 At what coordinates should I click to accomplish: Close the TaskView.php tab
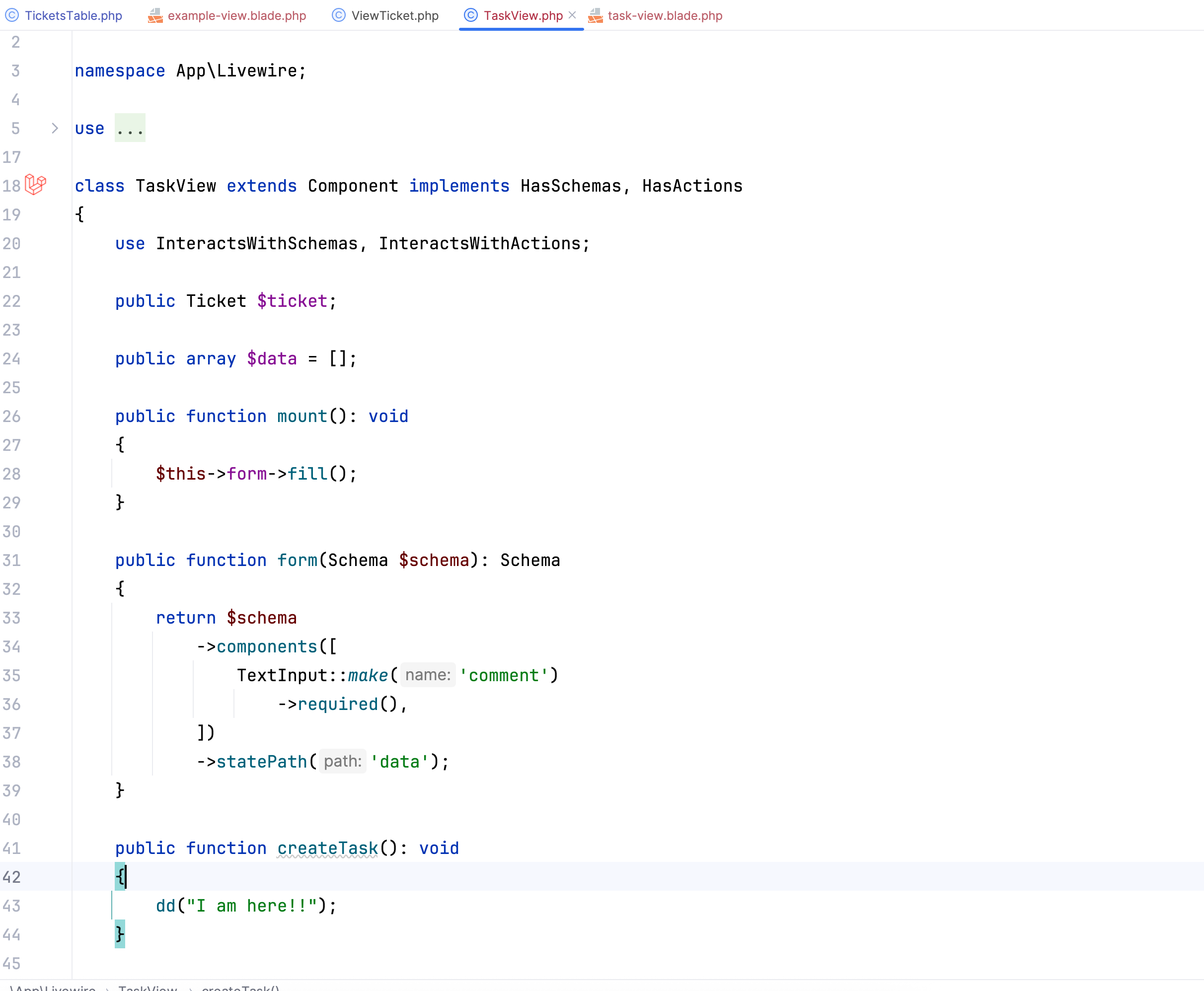[x=572, y=15]
